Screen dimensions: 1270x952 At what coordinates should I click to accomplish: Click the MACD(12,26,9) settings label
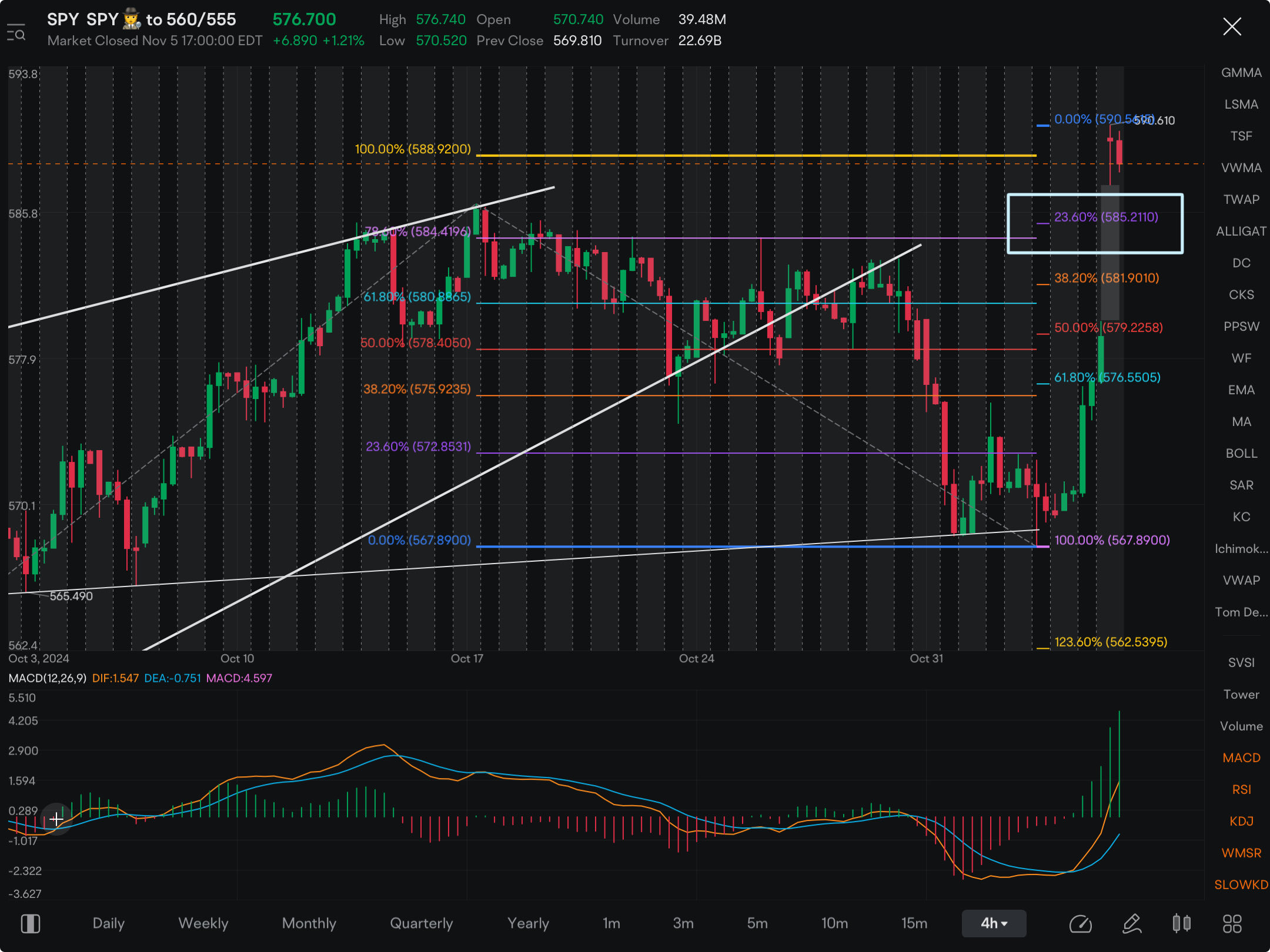48,678
